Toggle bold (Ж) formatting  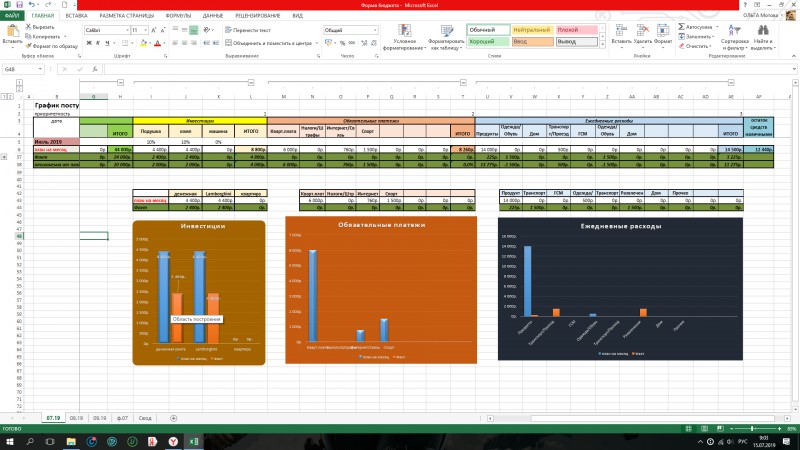(x=89, y=43)
